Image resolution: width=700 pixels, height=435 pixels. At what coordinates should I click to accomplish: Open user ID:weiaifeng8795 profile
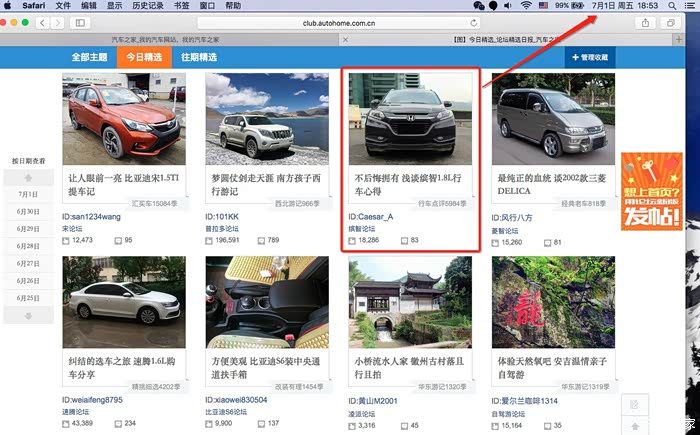point(92,400)
